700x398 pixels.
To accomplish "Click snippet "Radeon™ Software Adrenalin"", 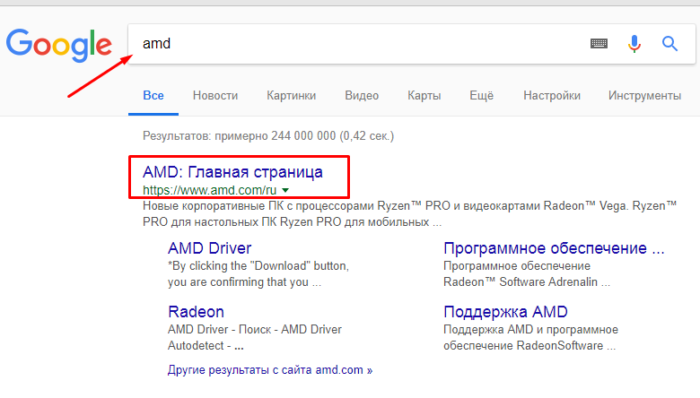I will [527, 282].
